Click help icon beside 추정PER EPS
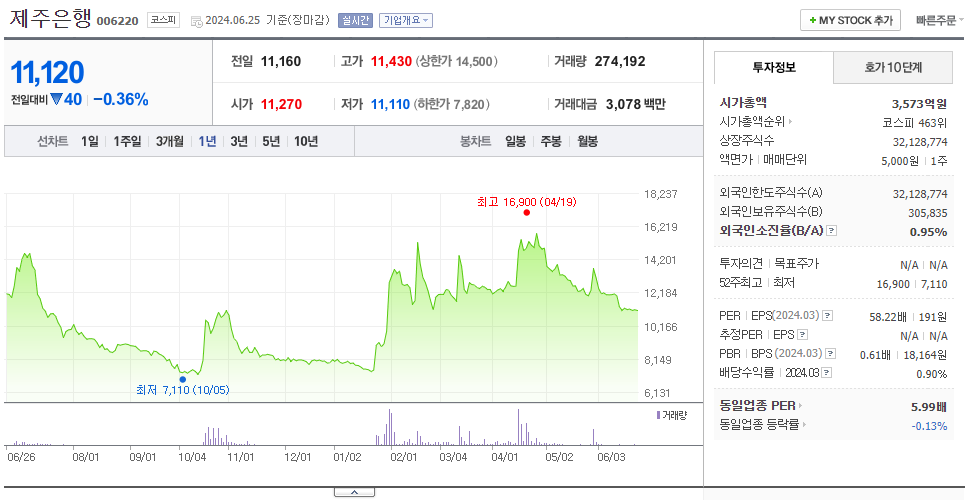 pos(802,335)
